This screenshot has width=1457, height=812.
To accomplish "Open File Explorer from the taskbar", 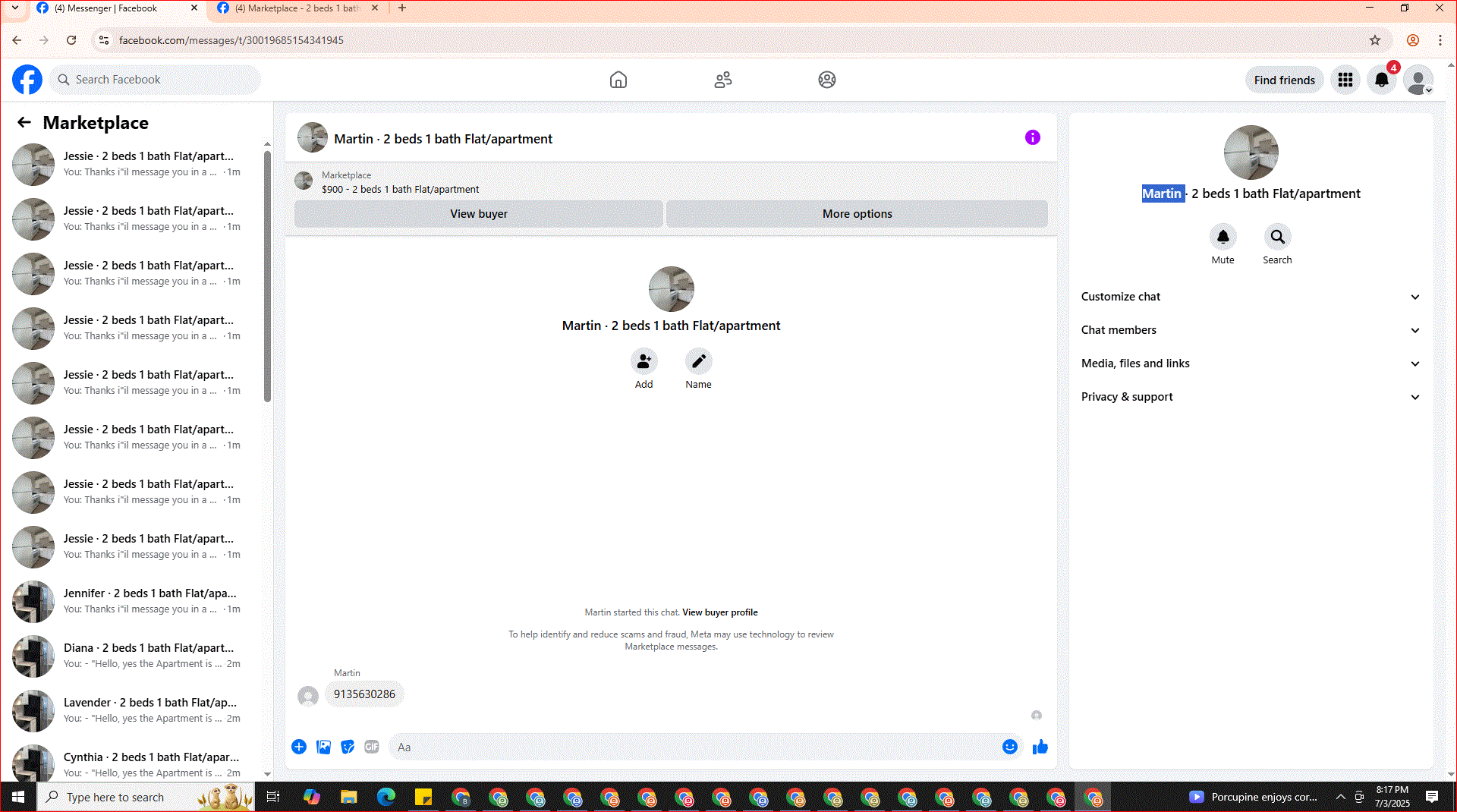I will (x=348, y=797).
